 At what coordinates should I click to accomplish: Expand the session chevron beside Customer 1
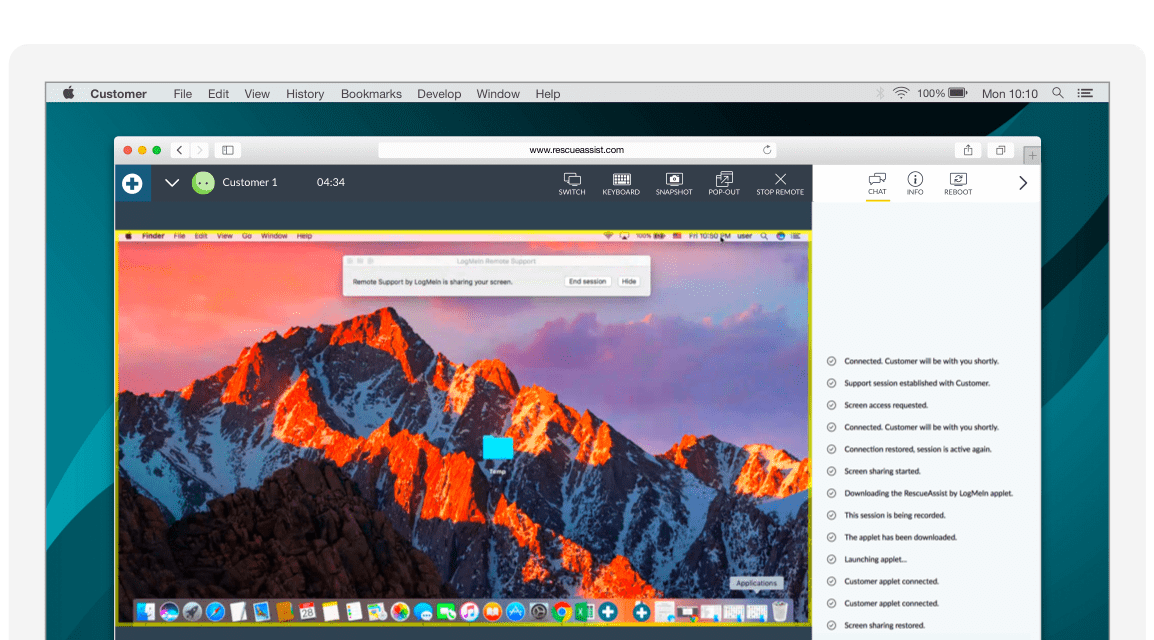(x=171, y=183)
